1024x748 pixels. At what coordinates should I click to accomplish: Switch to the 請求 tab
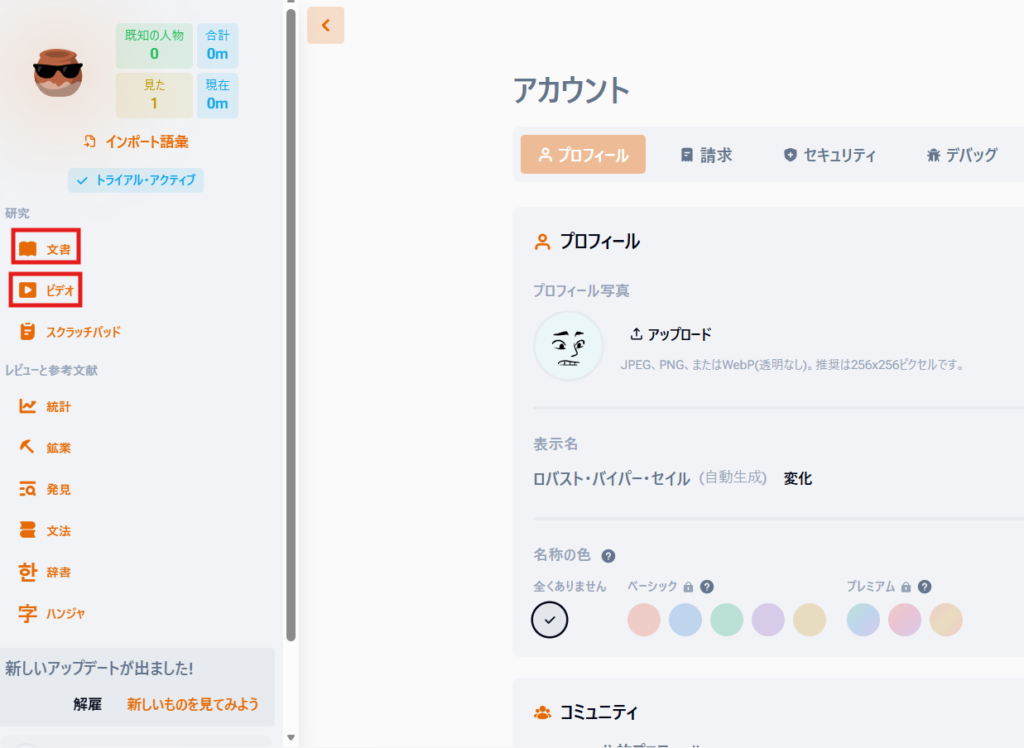point(706,155)
